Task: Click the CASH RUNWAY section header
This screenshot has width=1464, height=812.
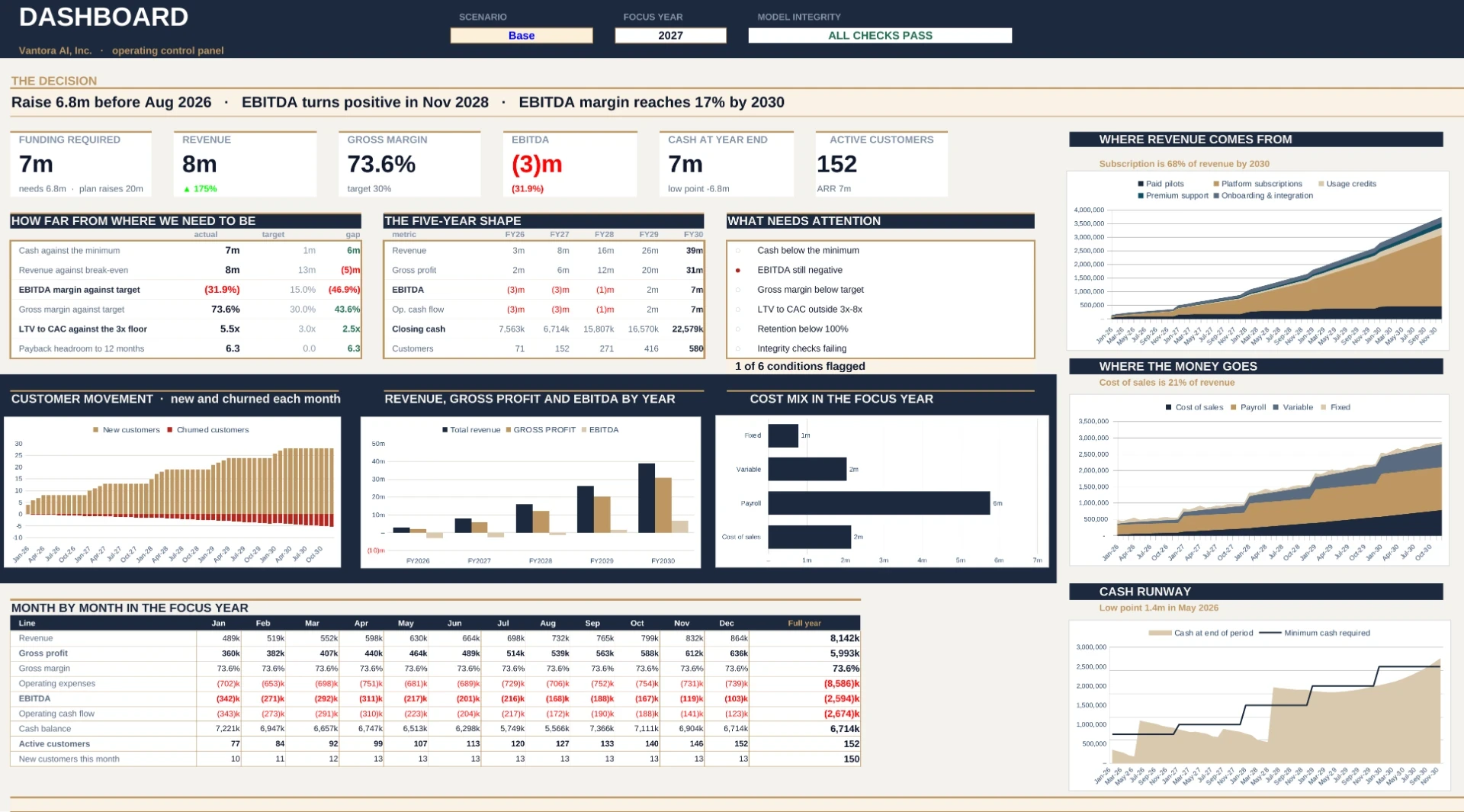Action: tap(1256, 592)
